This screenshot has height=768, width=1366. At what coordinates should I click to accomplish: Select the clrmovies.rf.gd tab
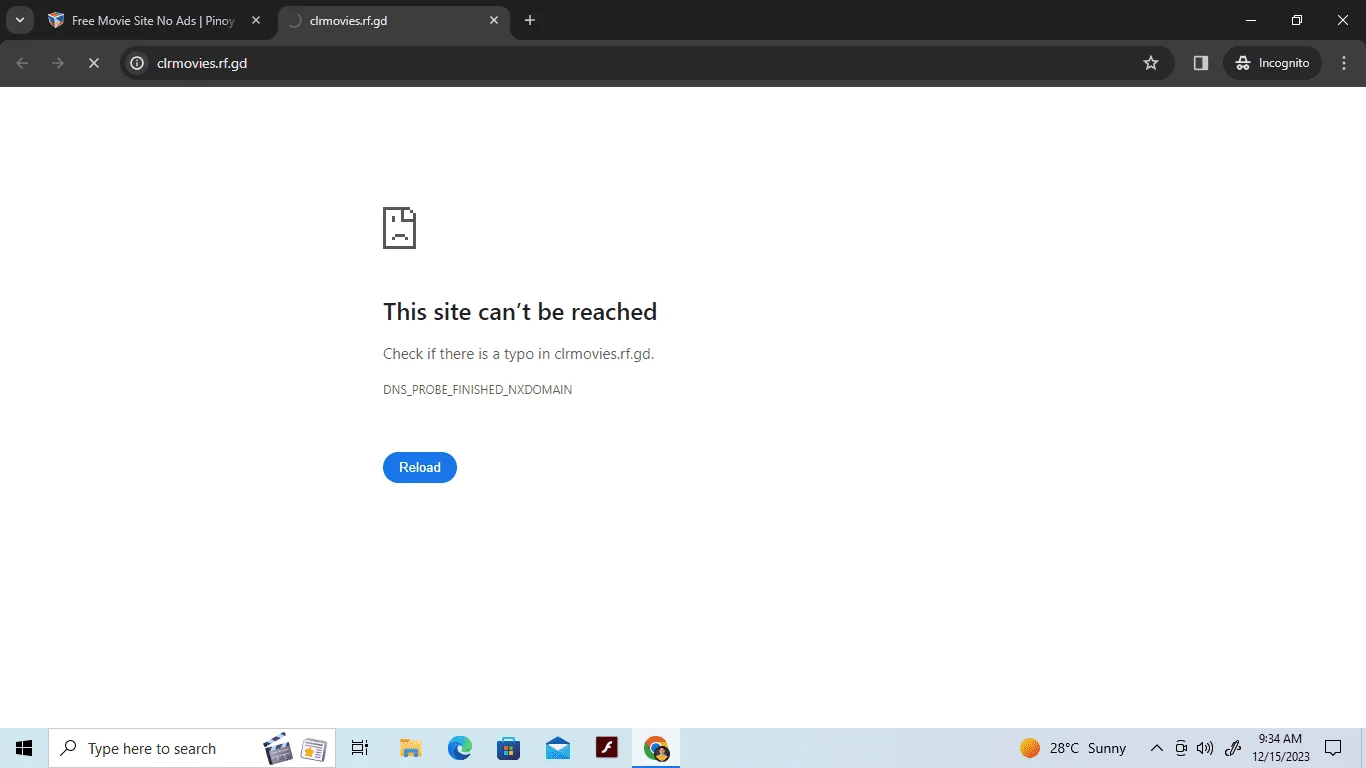tap(392, 20)
